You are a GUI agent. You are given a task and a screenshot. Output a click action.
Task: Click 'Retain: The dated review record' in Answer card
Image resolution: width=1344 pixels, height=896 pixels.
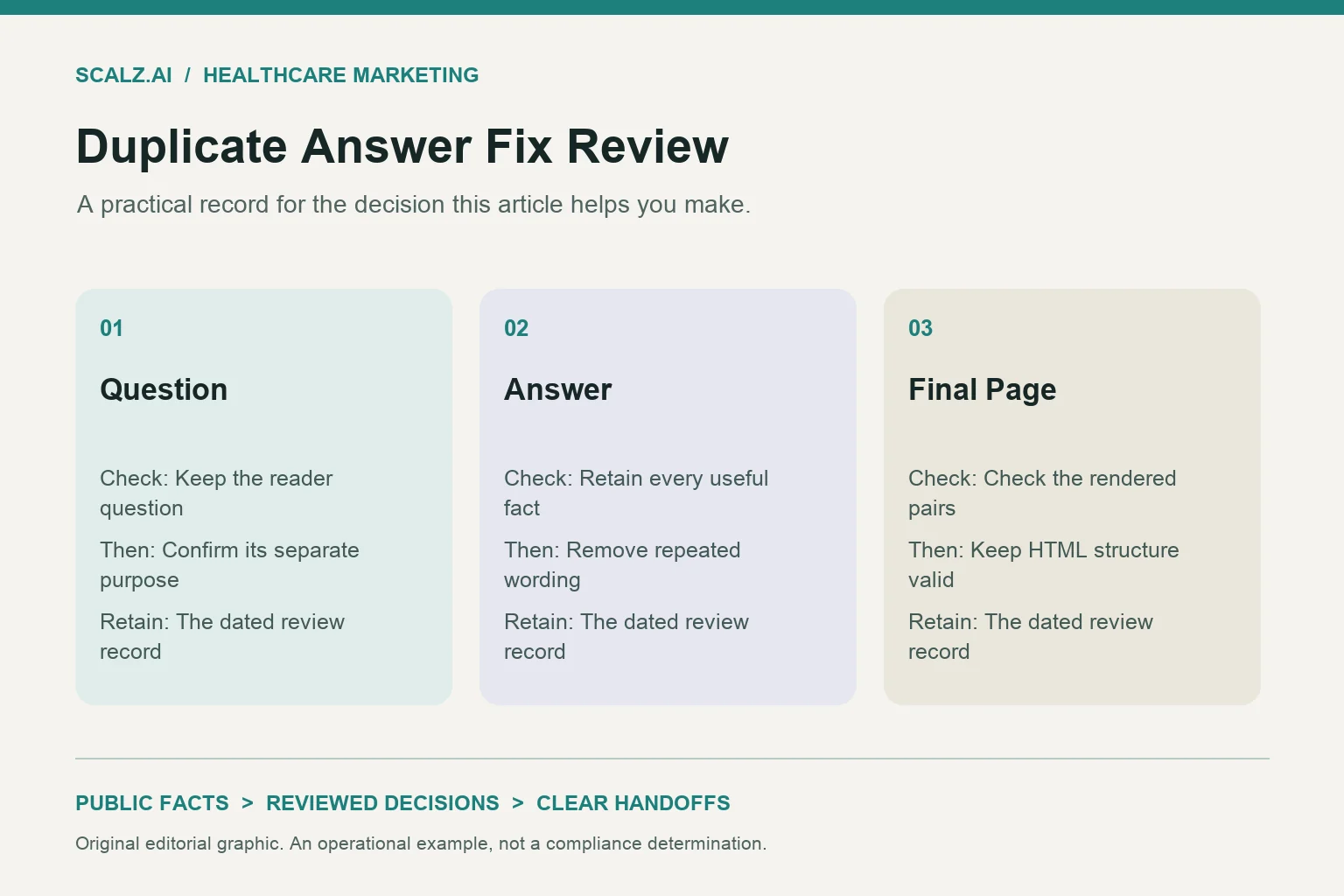(x=626, y=636)
